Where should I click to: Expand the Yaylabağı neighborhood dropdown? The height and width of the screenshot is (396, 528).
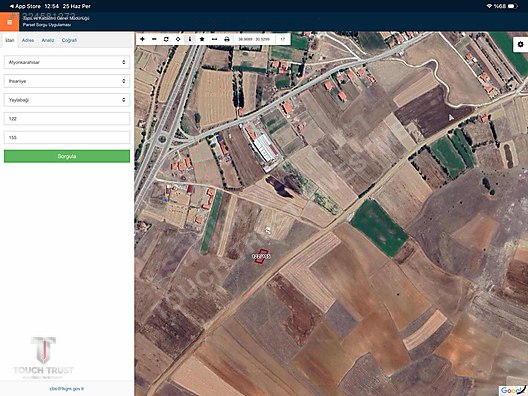67,100
